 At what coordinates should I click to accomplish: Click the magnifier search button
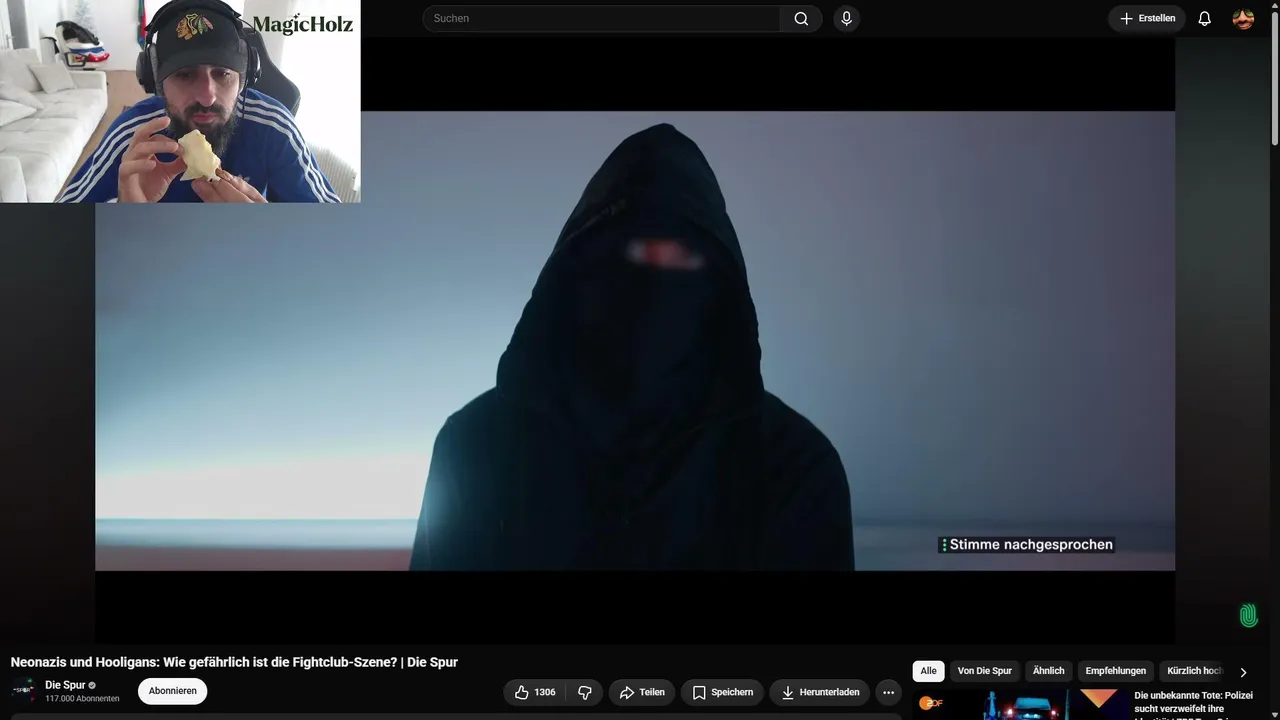(801, 19)
